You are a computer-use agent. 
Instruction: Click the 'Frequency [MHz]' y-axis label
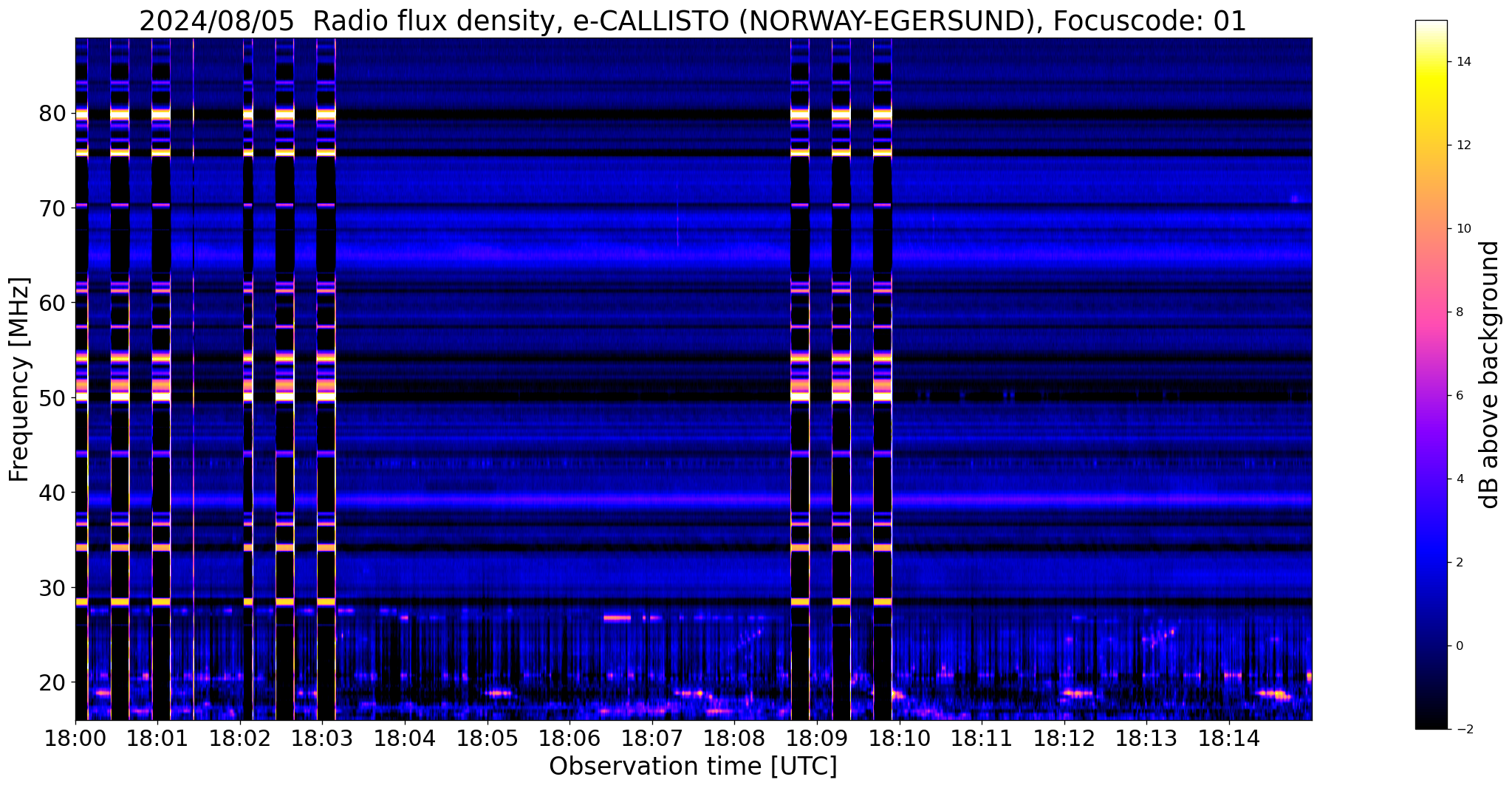pyautogui.click(x=20, y=380)
